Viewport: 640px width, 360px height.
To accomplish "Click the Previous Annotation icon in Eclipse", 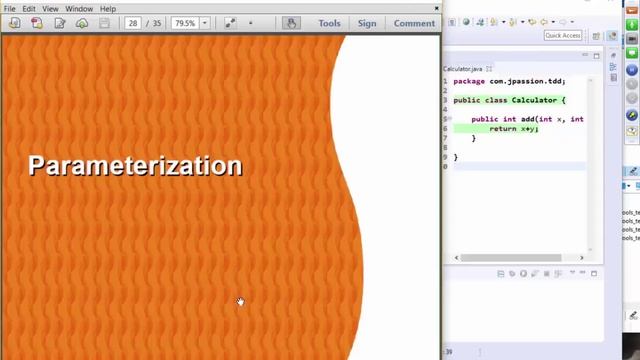I will [513, 22].
